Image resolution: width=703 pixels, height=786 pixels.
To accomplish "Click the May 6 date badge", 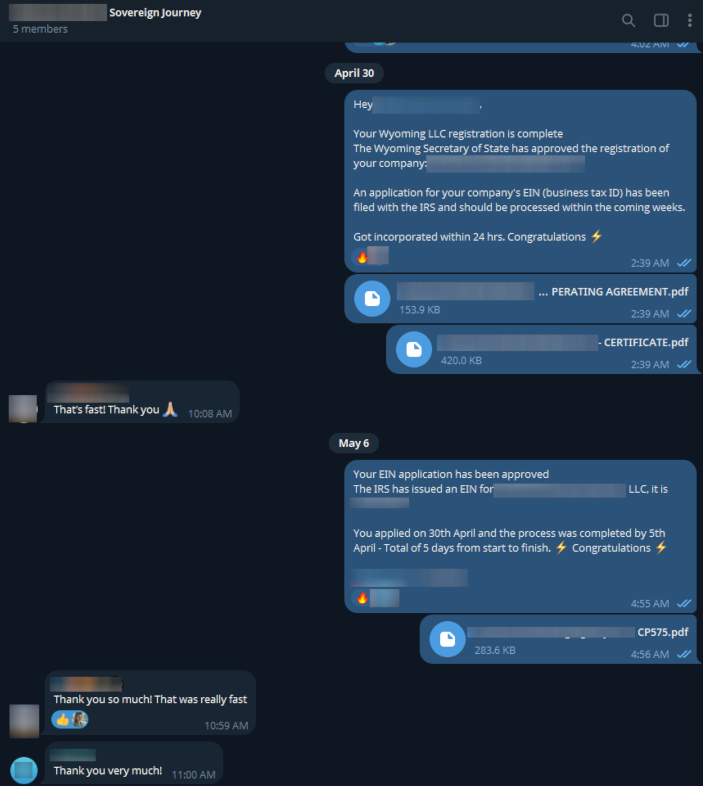I will click(354, 443).
